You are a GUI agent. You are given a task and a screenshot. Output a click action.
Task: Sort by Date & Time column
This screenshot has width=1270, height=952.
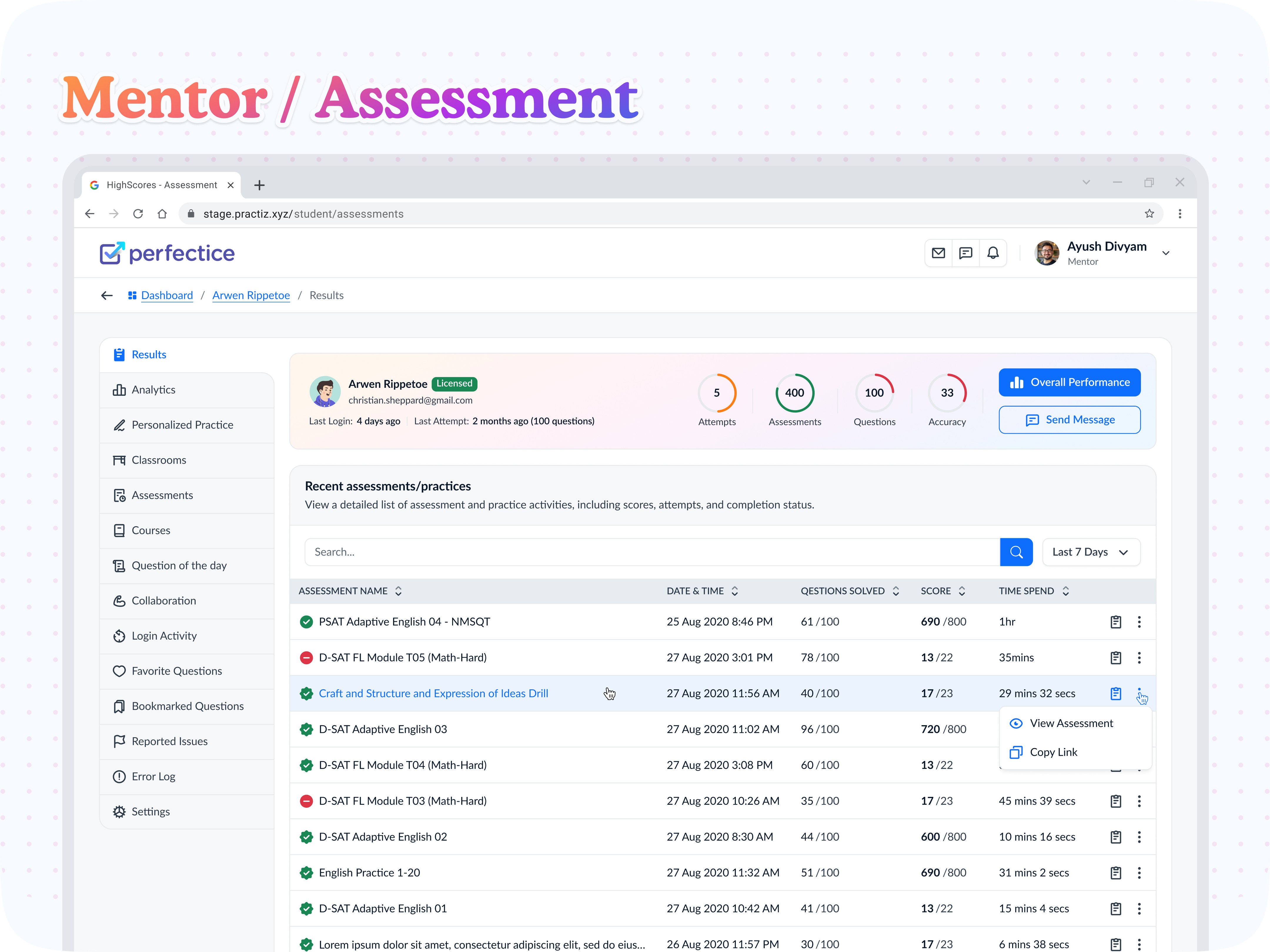[734, 591]
